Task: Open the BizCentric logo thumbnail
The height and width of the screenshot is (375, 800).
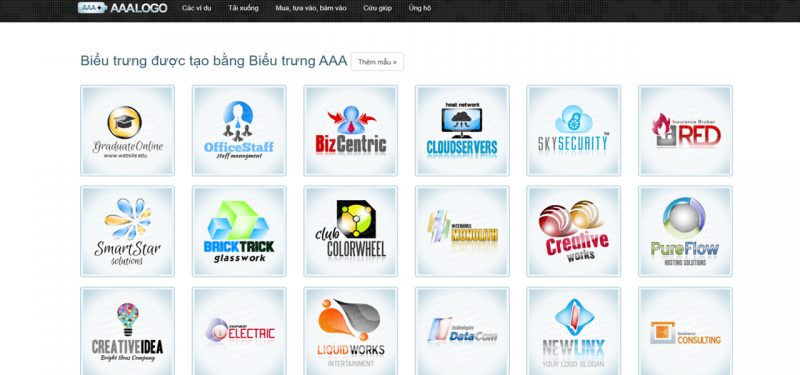Action: [351, 131]
